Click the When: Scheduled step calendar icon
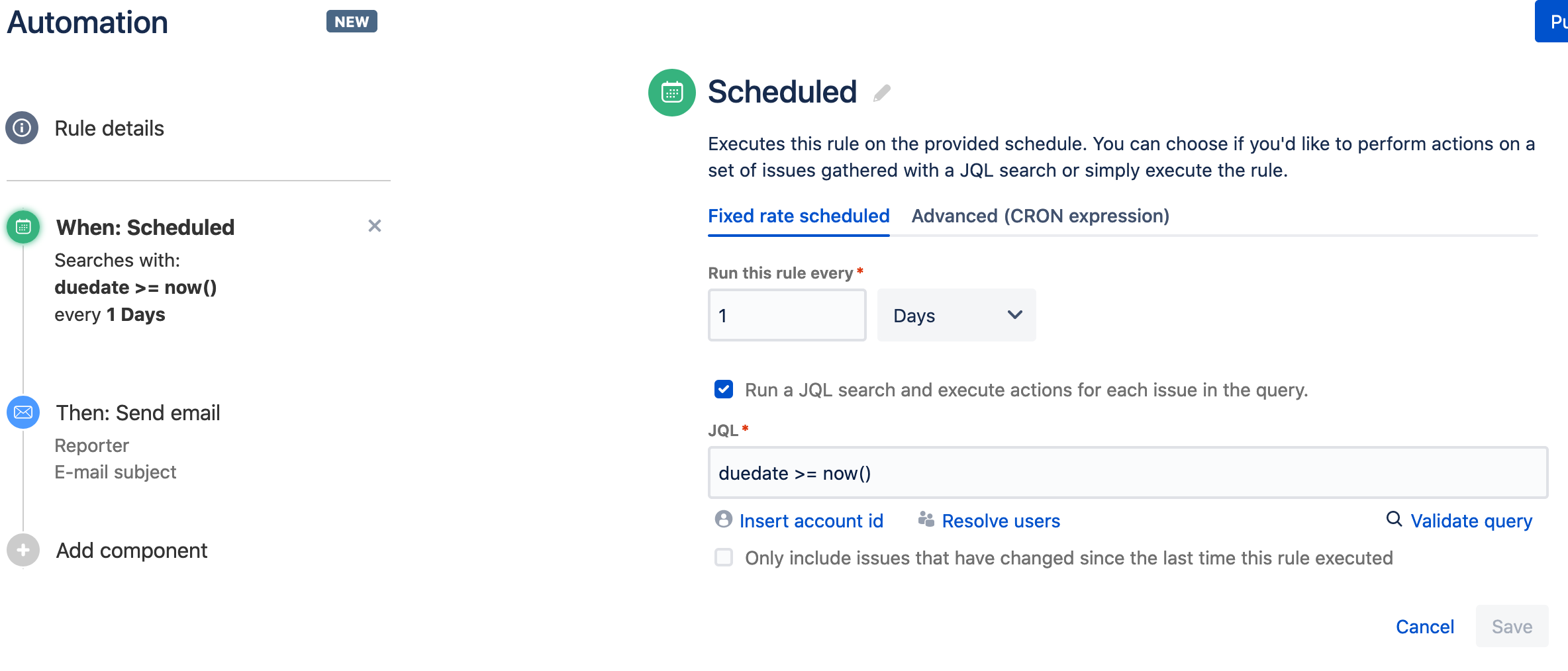 pos(23,226)
